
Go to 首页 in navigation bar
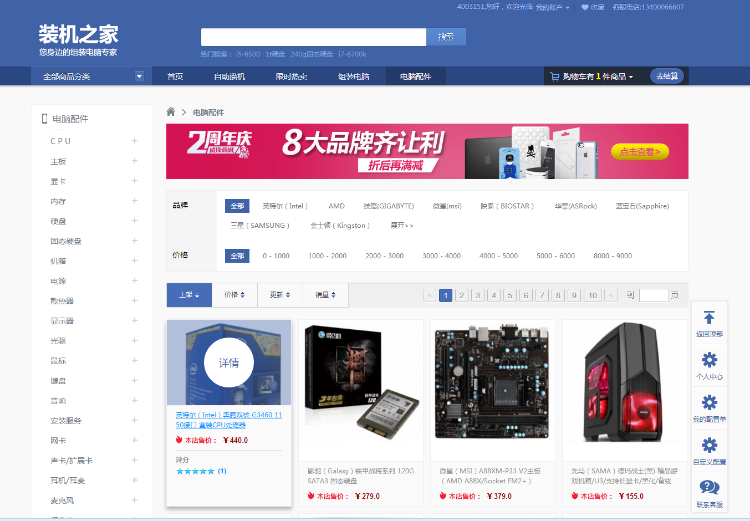click(175, 76)
